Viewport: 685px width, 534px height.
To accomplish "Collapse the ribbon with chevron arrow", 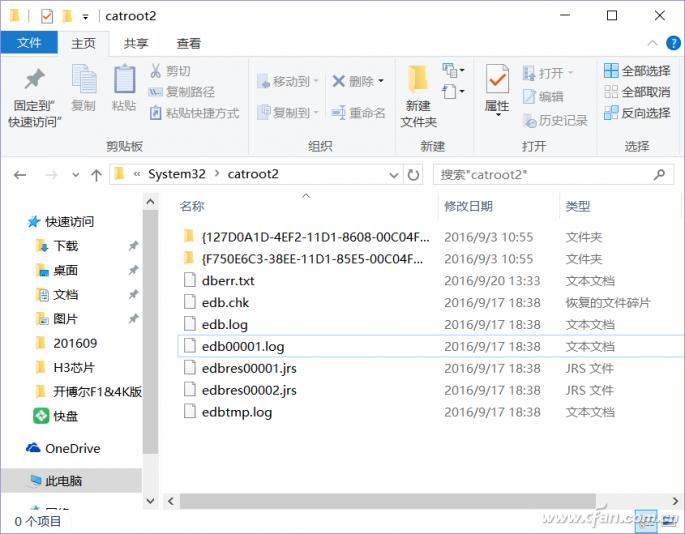I will point(652,43).
